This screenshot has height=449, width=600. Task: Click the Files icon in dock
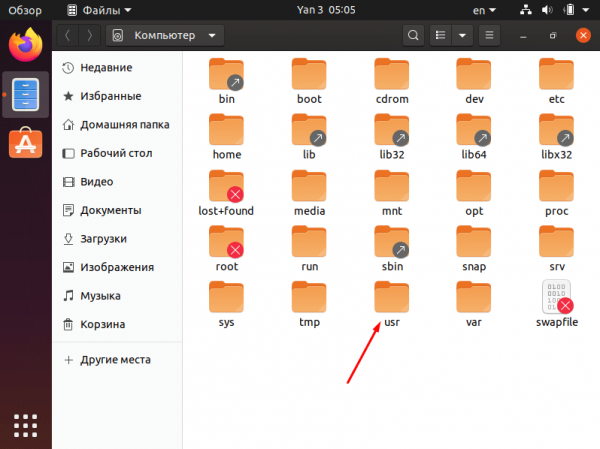tap(25, 95)
